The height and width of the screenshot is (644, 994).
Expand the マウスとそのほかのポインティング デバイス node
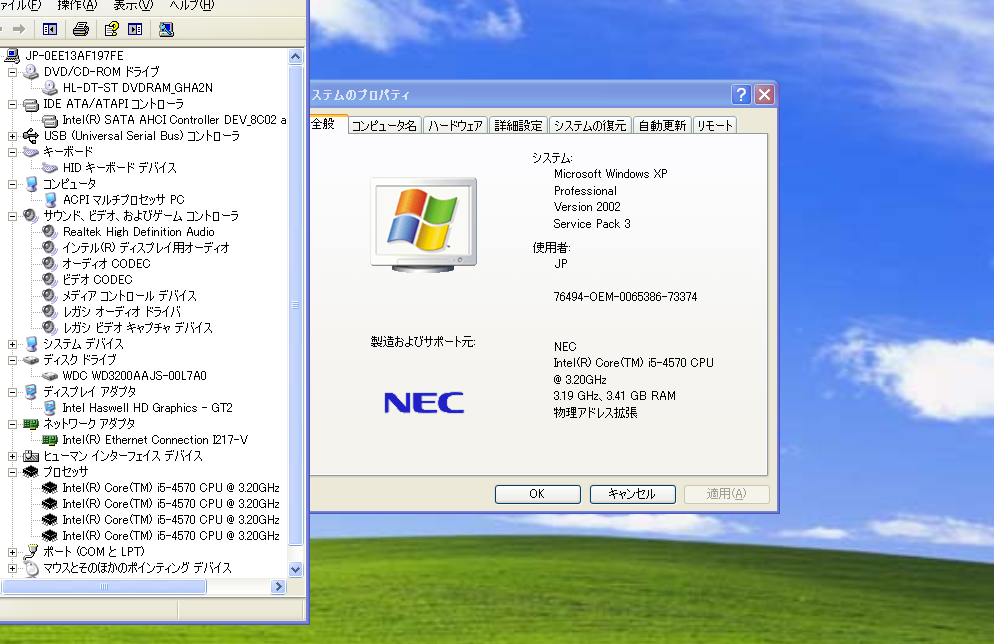12,568
